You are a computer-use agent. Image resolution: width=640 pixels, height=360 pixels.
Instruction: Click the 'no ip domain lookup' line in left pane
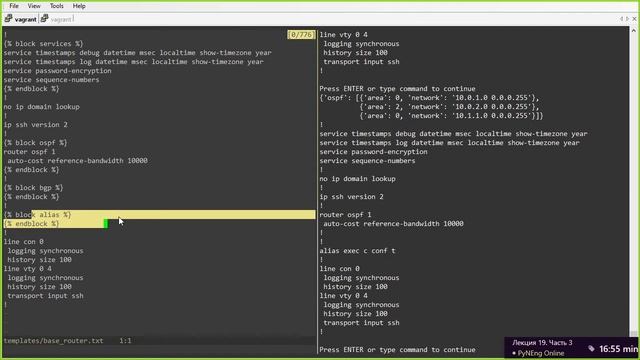pyautogui.click(x=42, y=107)
